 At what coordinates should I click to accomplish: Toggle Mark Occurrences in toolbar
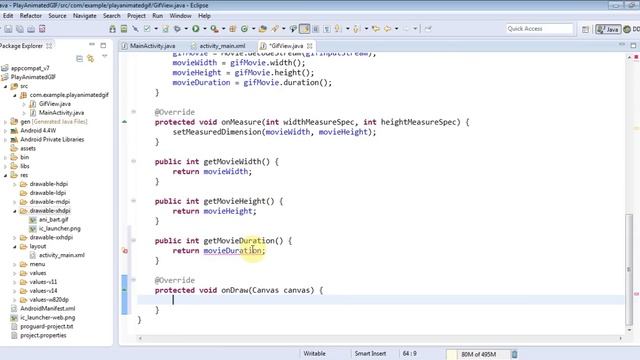[304, 29]
